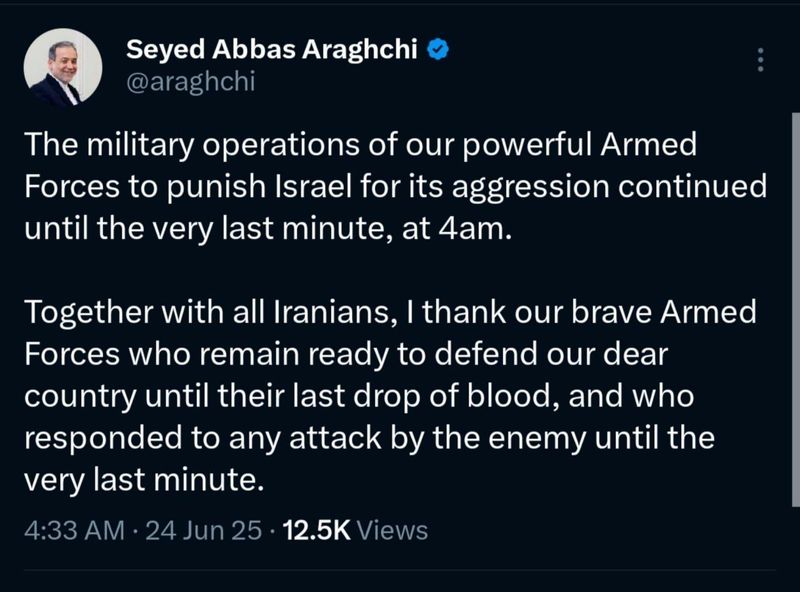Open the 12.5K view count
800x592 pixels.
(316, 530)
